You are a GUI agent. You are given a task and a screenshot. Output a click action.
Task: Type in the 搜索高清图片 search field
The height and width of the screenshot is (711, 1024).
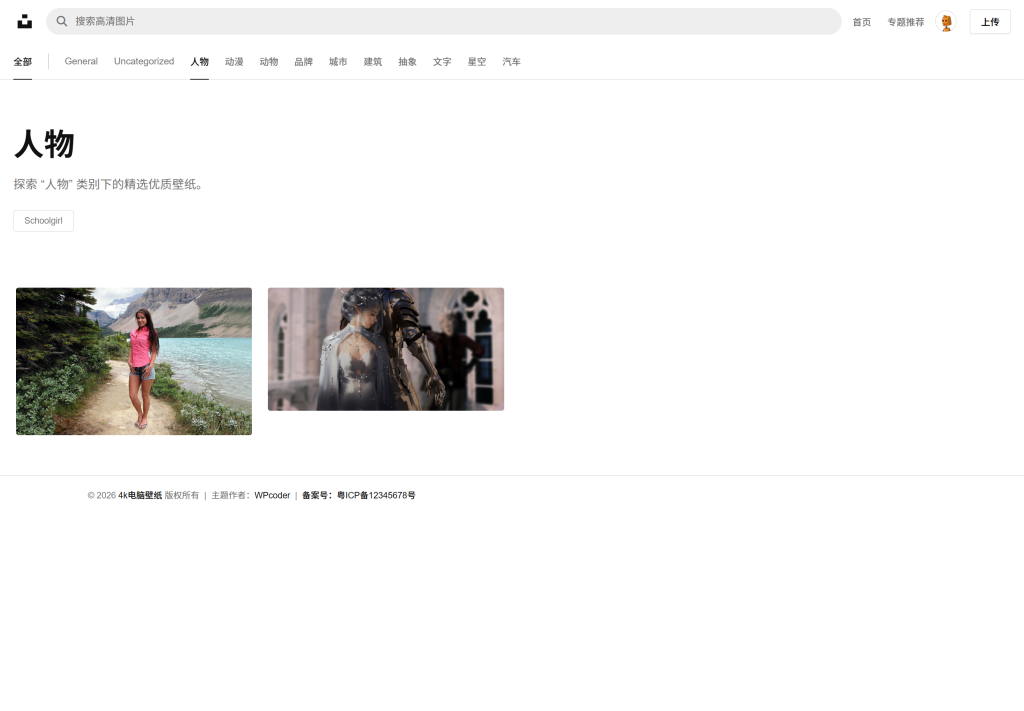coord(450,21)
